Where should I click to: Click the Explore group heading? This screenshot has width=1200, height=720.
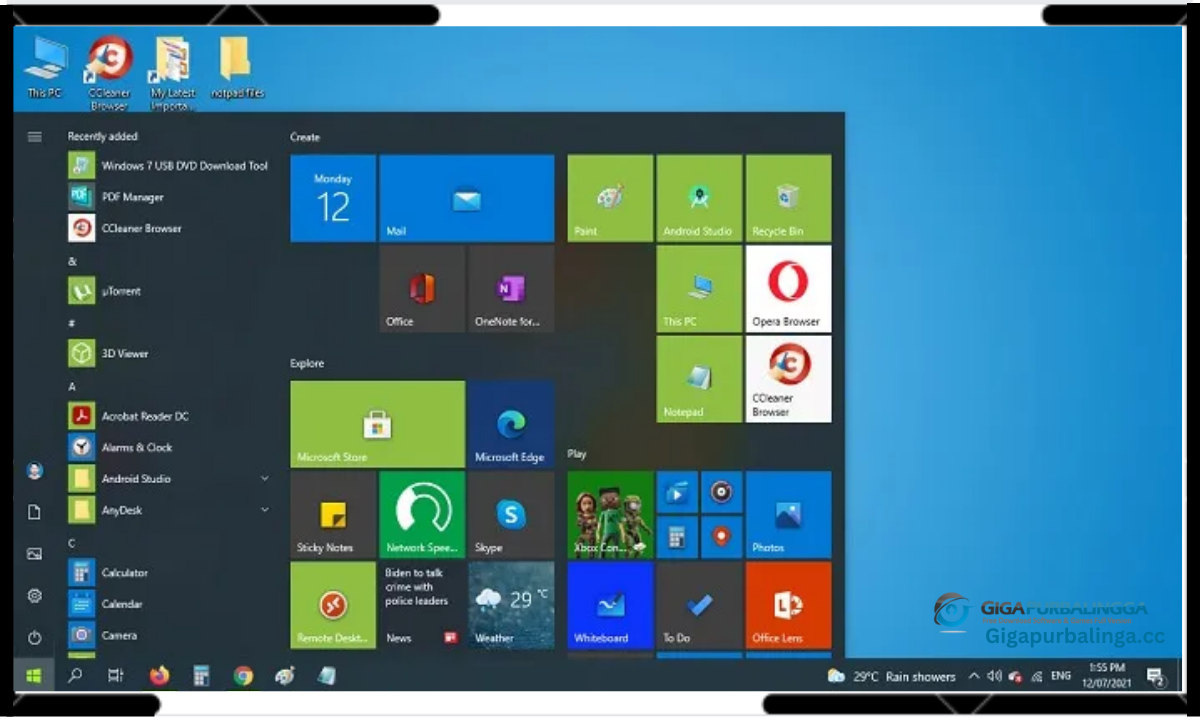[x=307, y=364]
